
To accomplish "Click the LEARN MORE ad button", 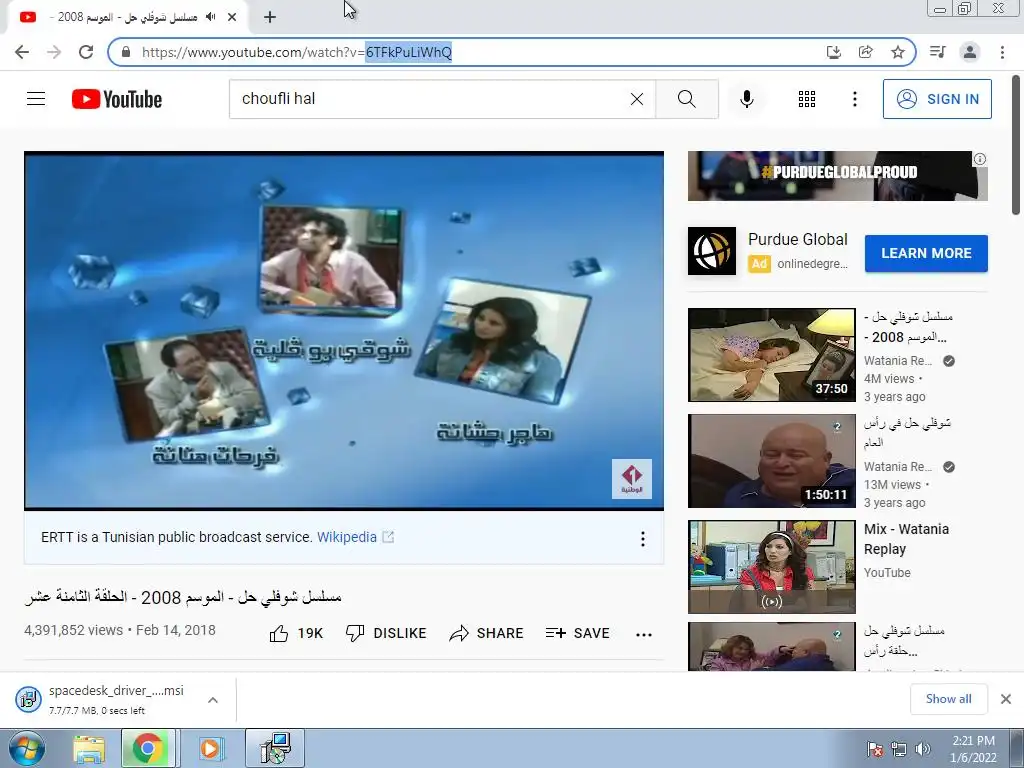I will (x=926, y=253).
